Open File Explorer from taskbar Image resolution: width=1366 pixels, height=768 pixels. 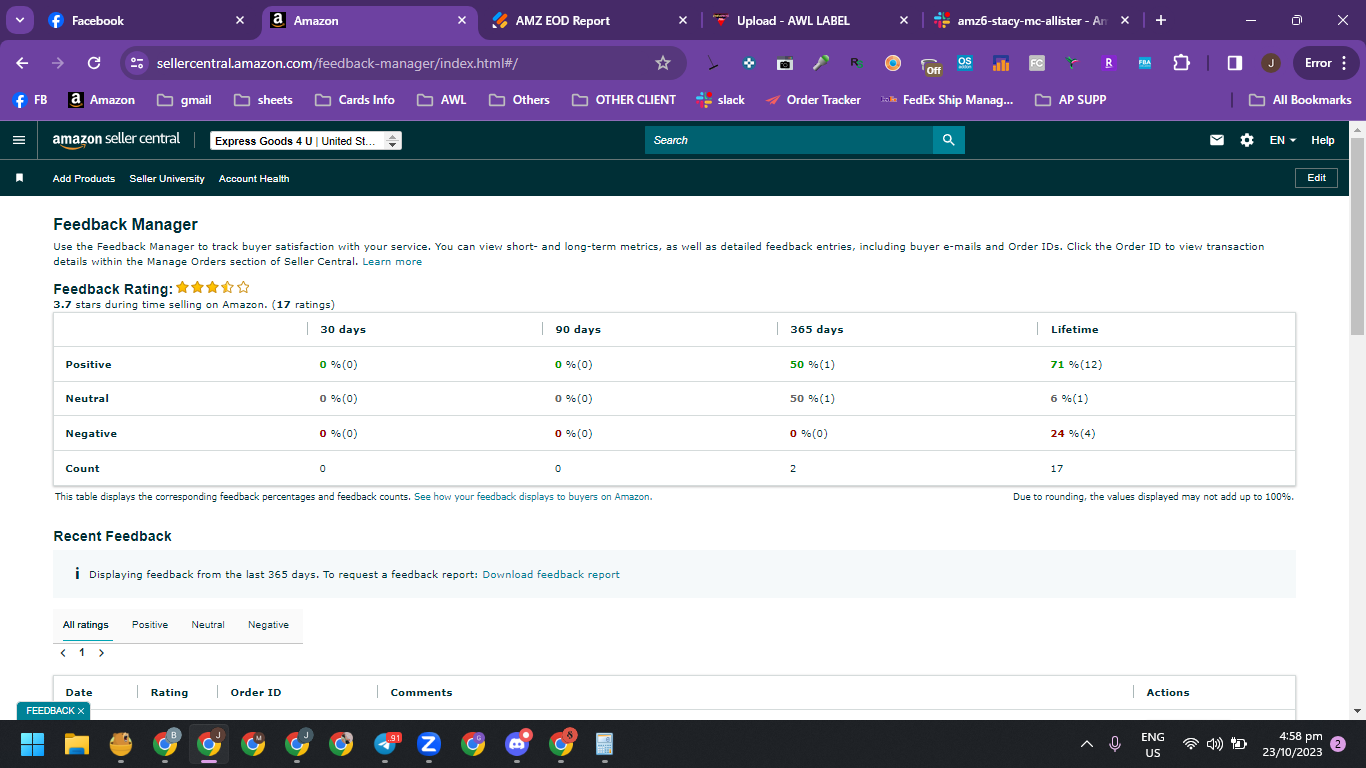(77, 744)
